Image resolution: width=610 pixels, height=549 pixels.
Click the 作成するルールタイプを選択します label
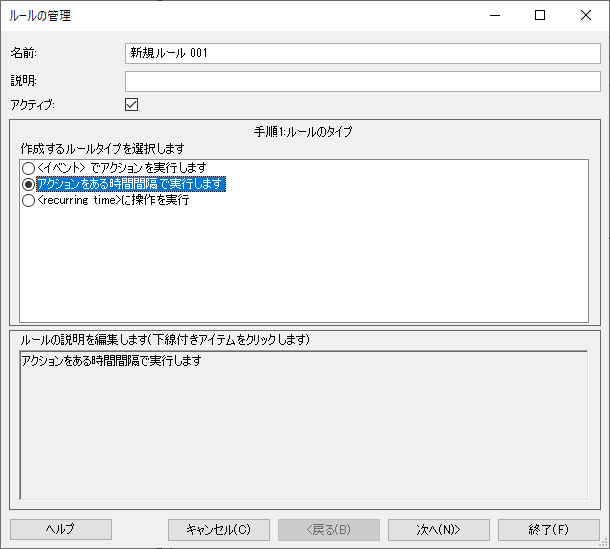point(103,149)
